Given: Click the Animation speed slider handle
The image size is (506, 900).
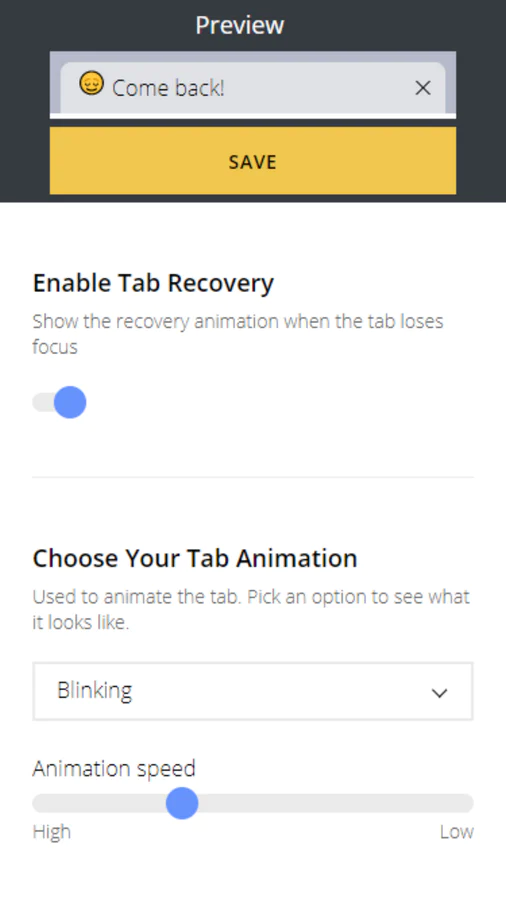Looking at the screenshot, I should tap(182, 803).
